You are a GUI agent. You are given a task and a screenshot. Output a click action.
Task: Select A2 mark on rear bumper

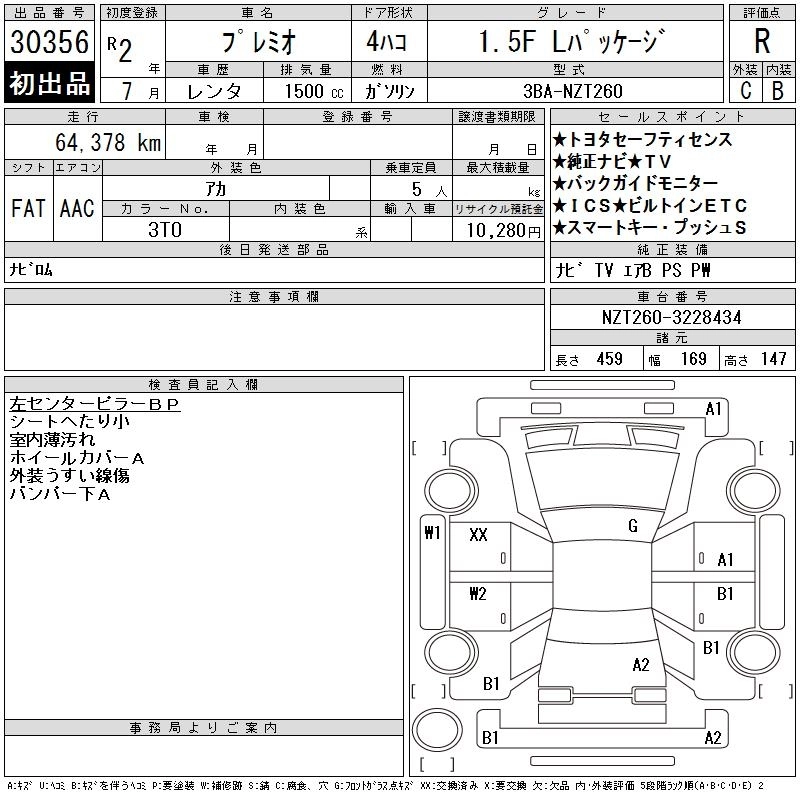[713, 738]
